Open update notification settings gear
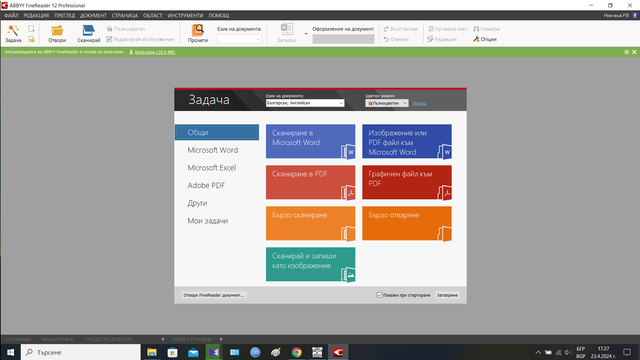Image resolution: width=640 pixels, height=360 pixels. (627, 52)
